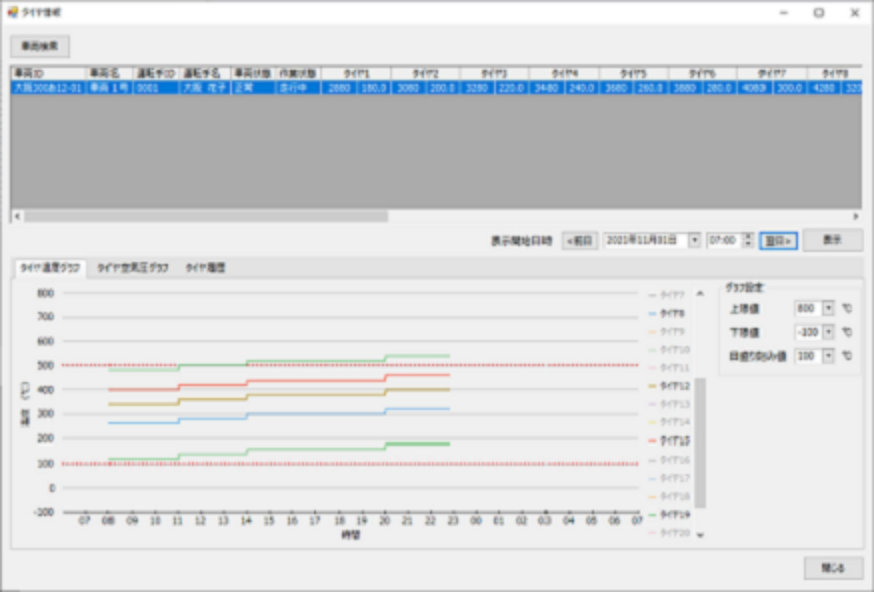Expand the 上限値 dropdown
Viewport: 874px width, 592px height.
click(x=828, y=308)
